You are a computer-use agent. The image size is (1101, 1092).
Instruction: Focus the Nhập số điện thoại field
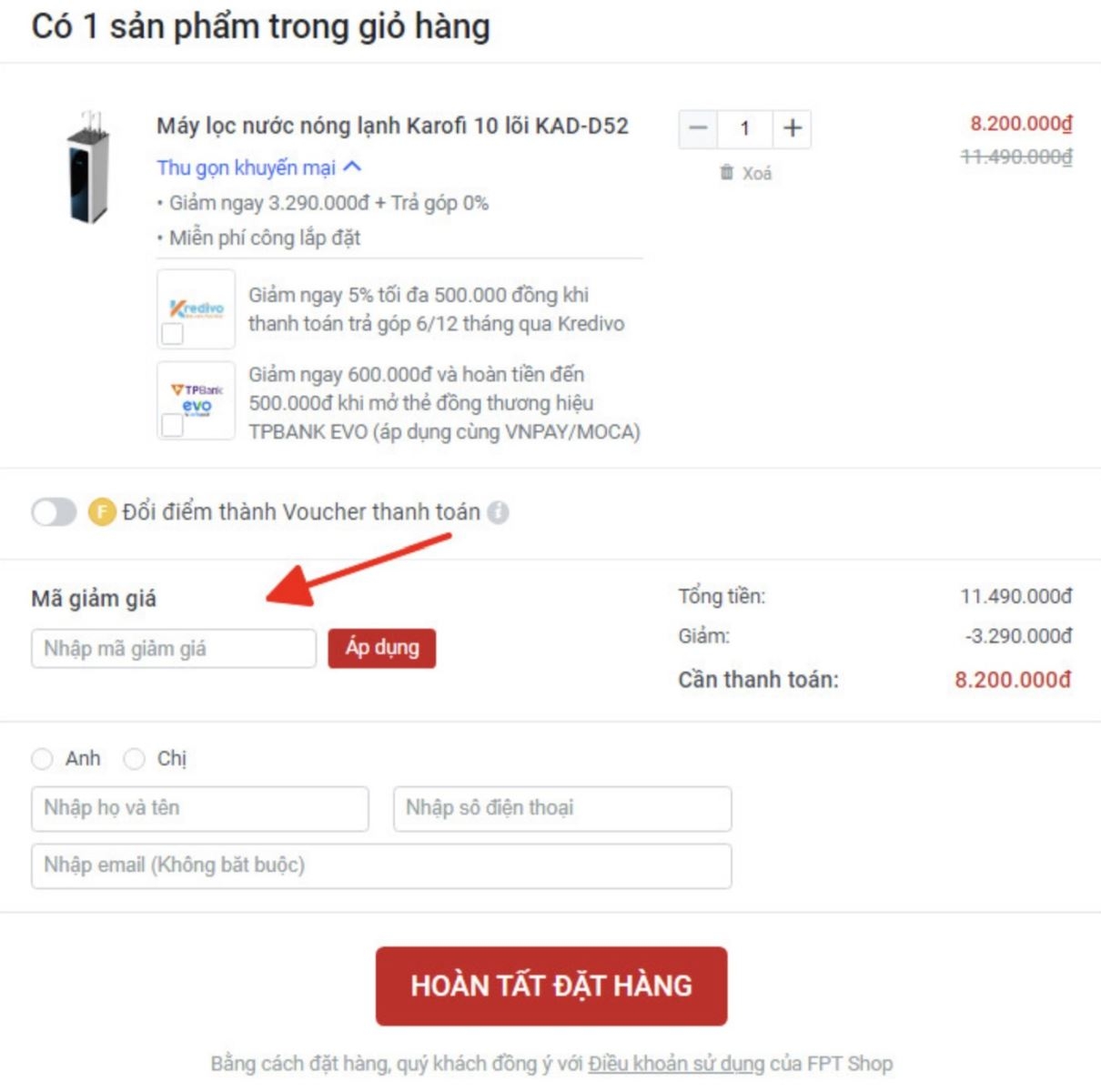click(562, 808)
